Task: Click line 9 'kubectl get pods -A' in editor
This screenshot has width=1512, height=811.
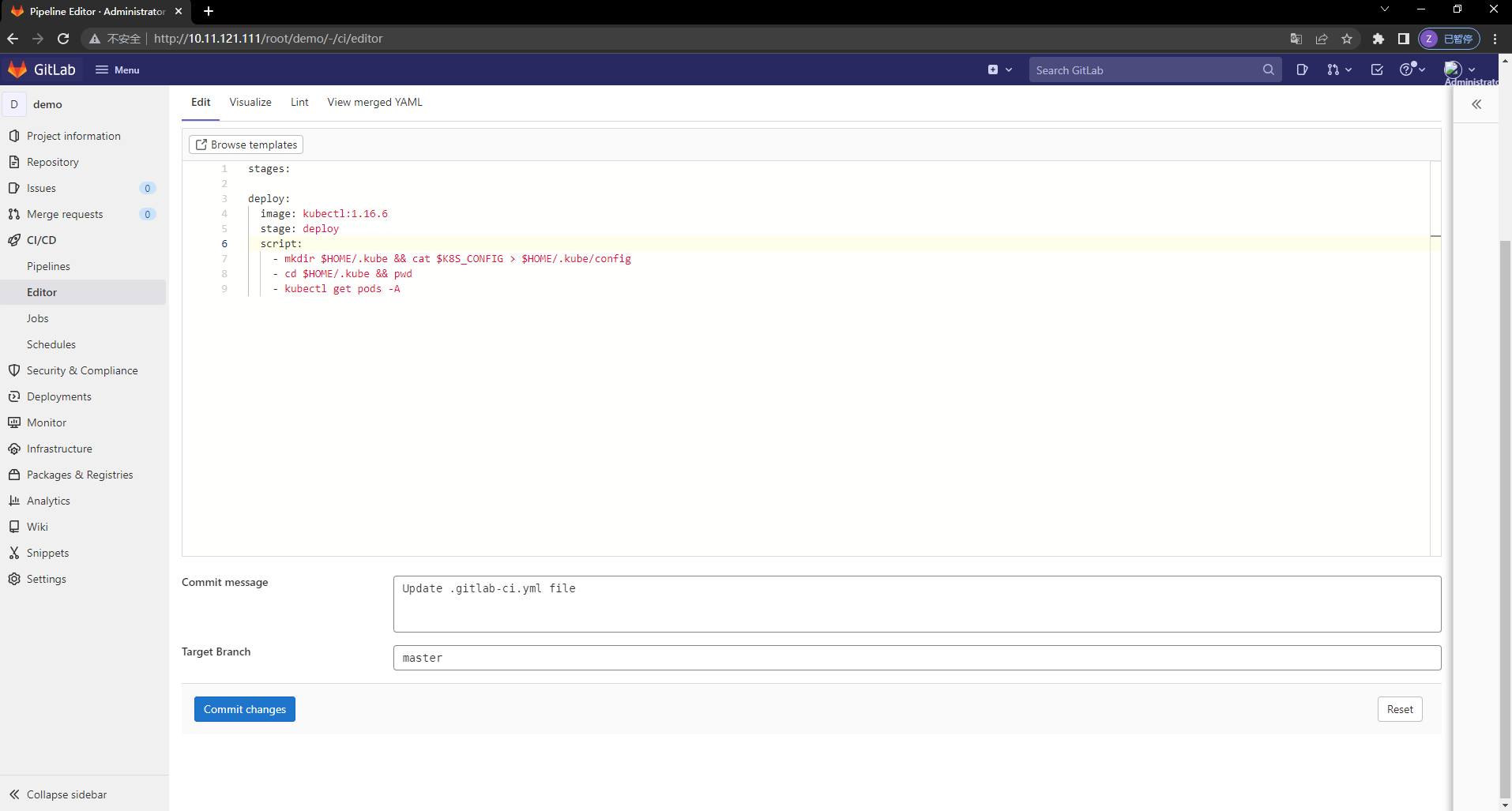Action: click(x=342, y=289)
